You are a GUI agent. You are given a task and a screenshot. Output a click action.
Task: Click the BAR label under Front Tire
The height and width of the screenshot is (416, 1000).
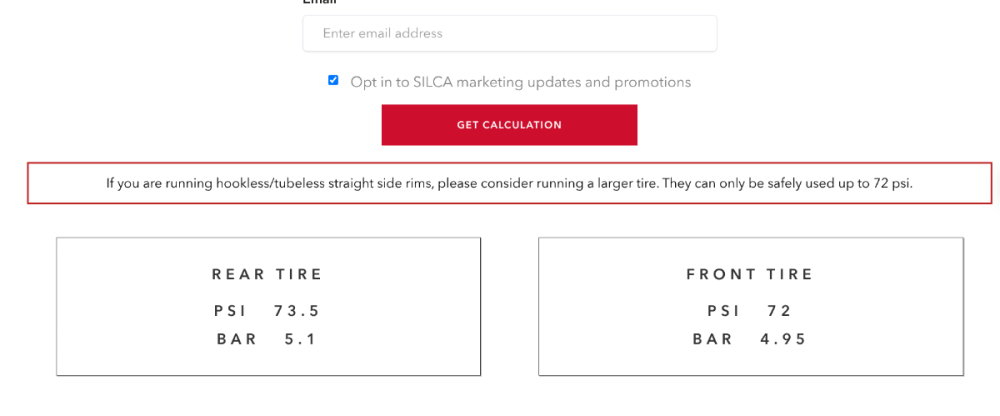[713, 339]
